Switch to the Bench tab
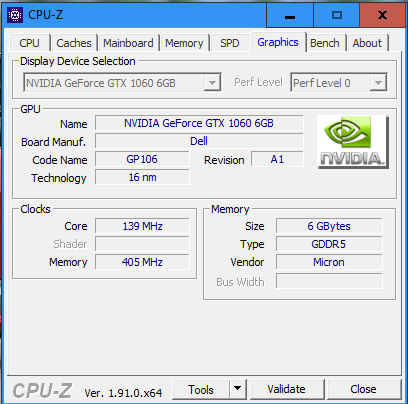 325,43
